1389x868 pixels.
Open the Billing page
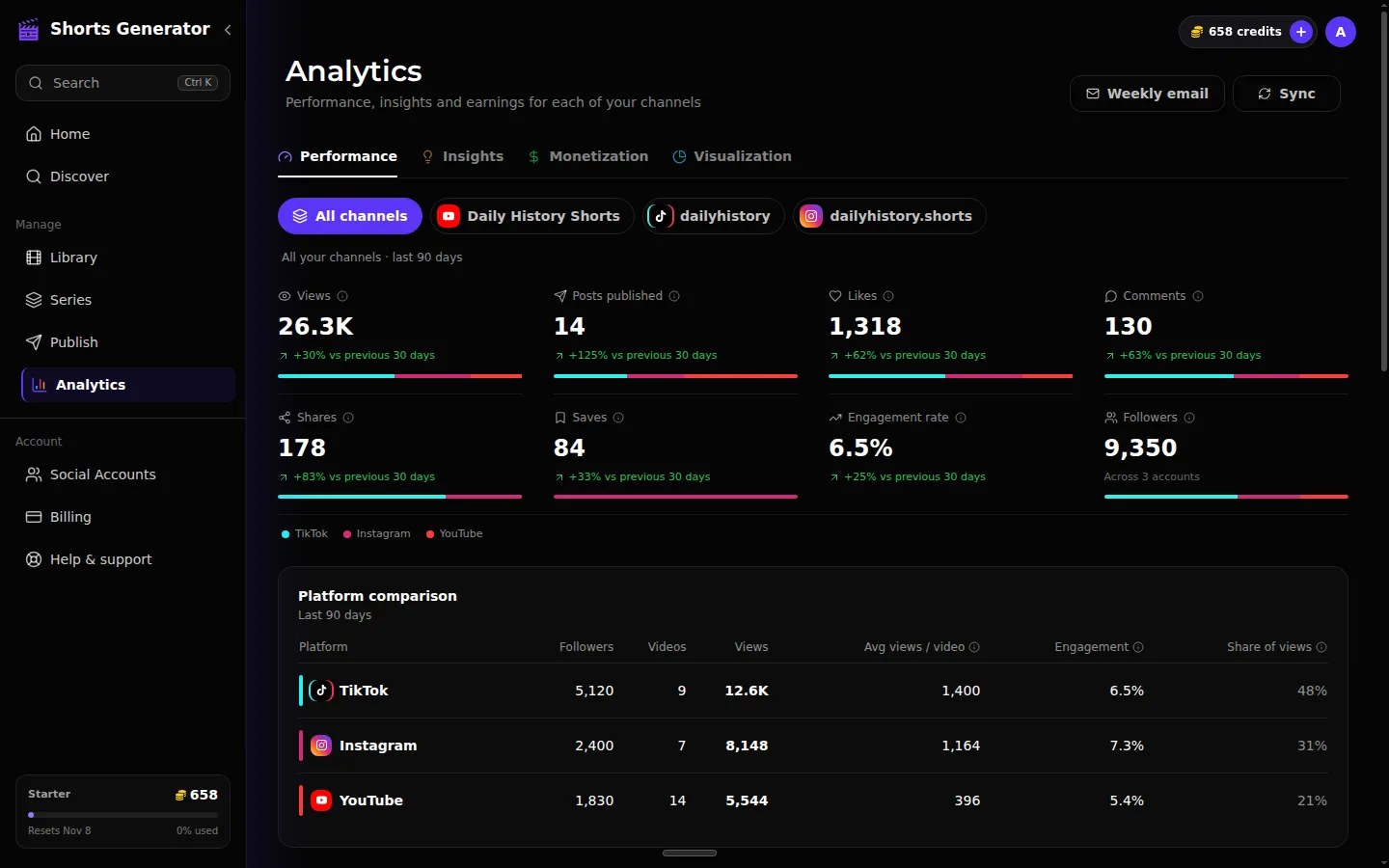point(123,517)
